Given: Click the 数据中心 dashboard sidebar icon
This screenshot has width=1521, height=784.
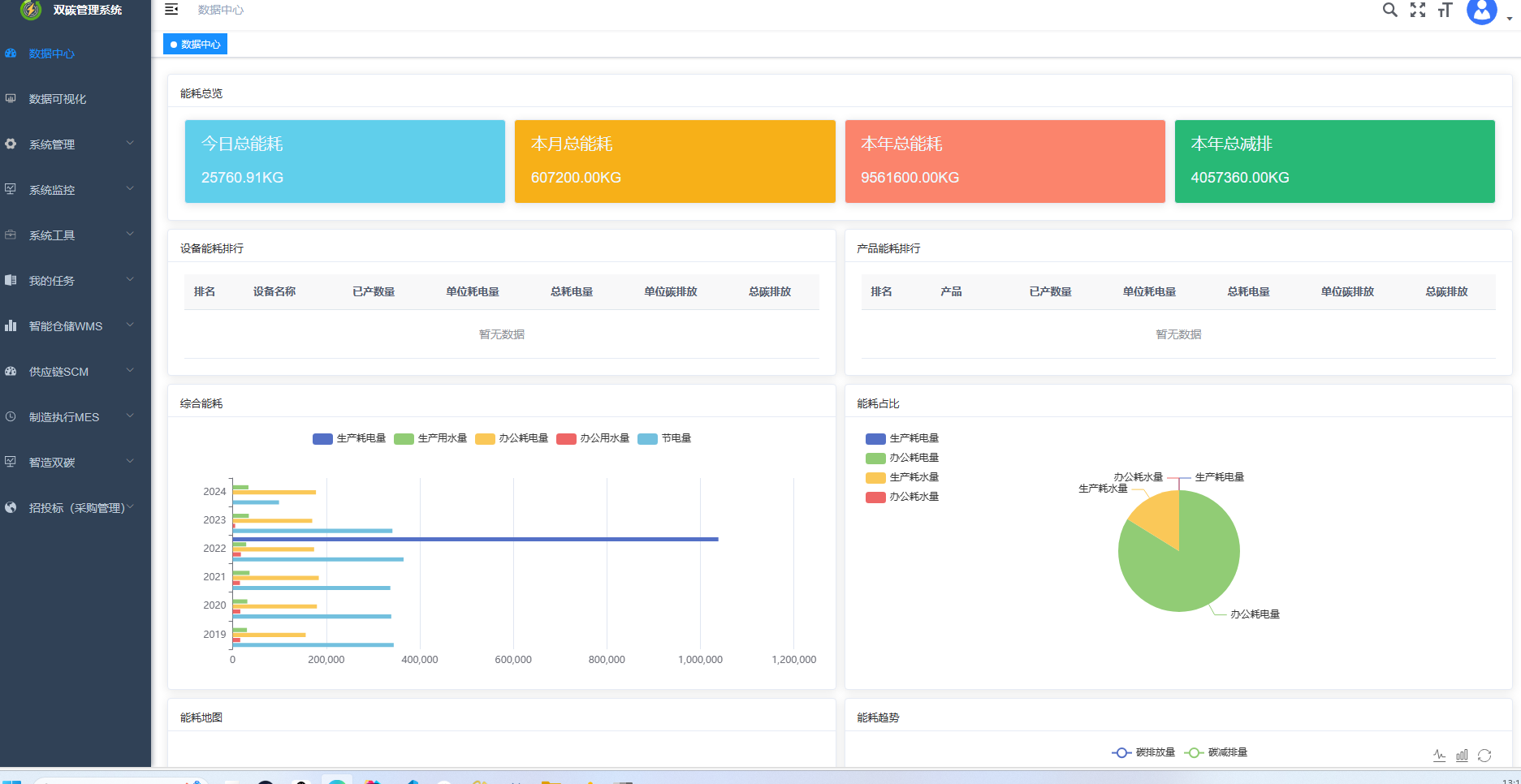Looking at the screenshot, I should click(x=11, y=54).
